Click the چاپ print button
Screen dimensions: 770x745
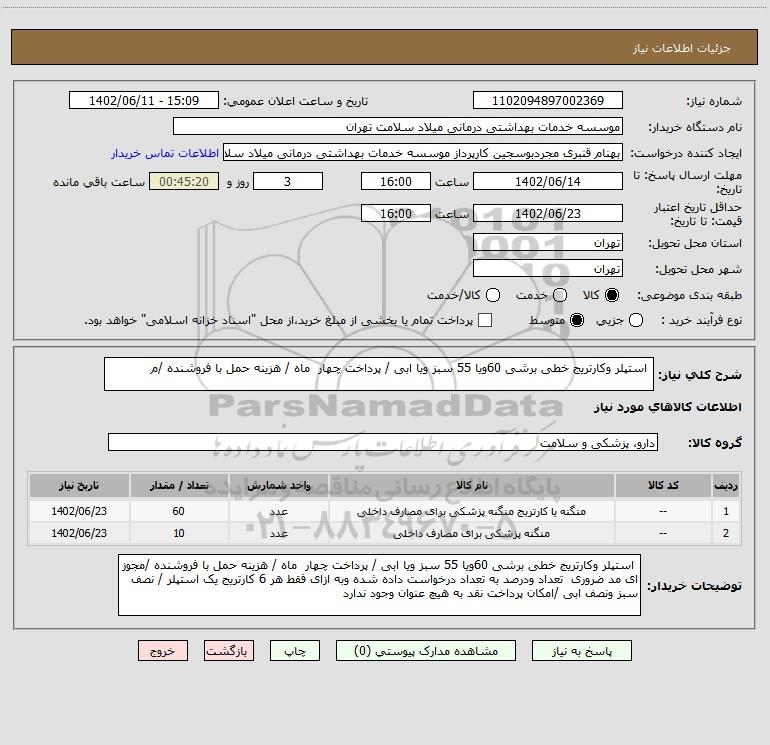[x=295, y=651]
